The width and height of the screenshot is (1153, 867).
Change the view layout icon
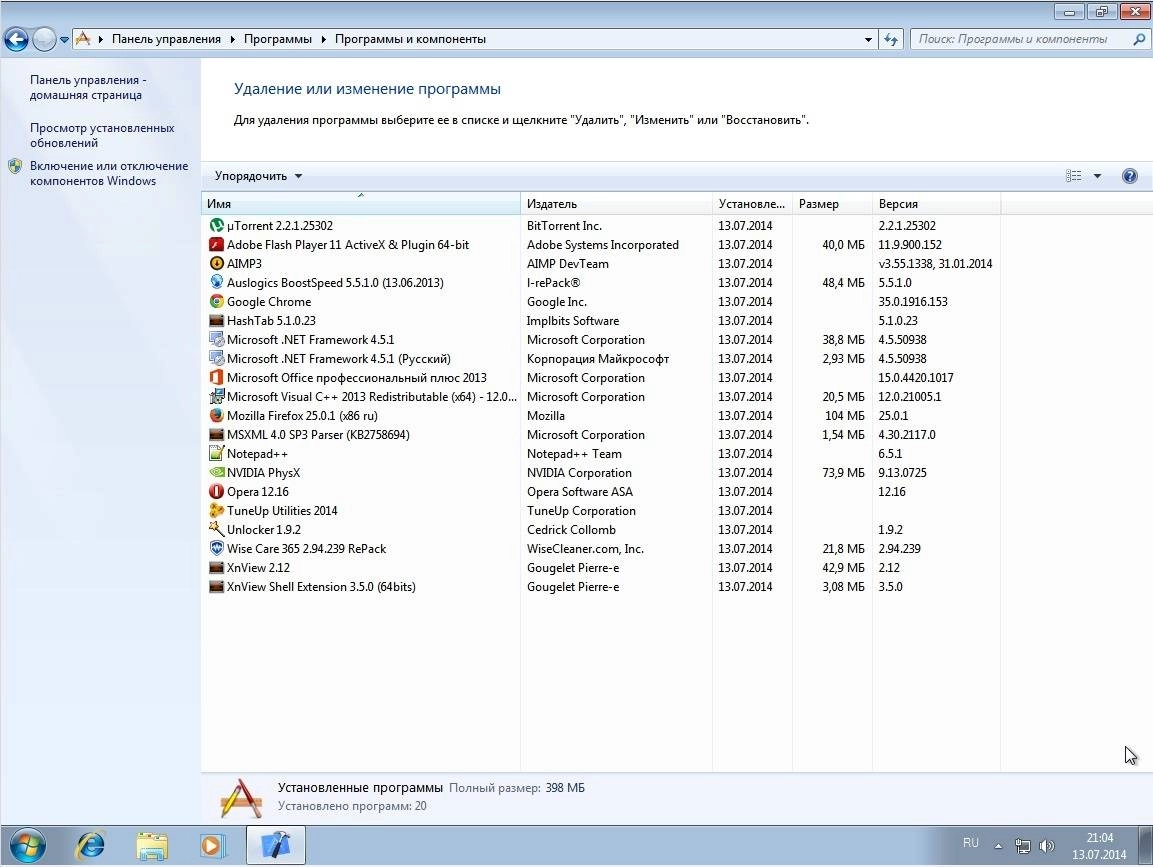pyautogui.click(x=1074, y=176)
